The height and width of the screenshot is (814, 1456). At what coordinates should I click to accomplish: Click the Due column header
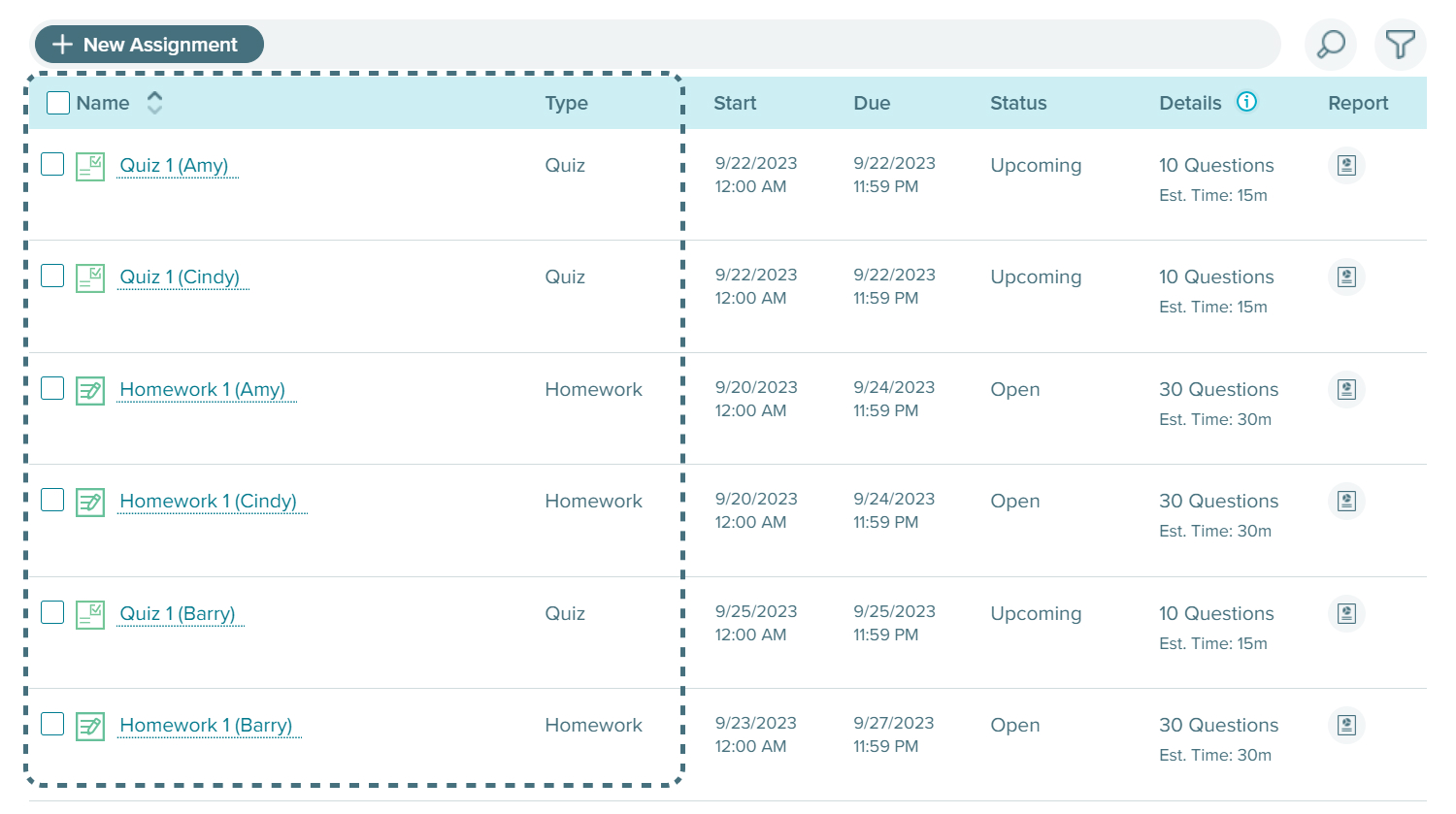[x=872, y=103]
